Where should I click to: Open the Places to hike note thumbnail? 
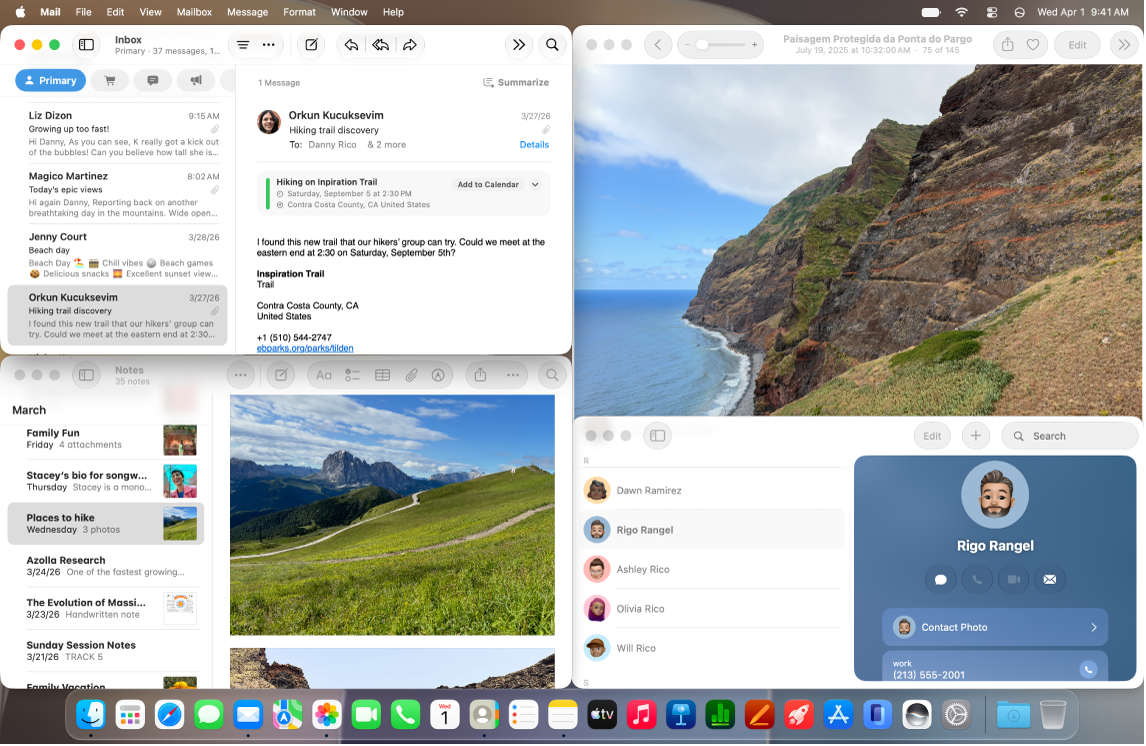coord(180,524)
